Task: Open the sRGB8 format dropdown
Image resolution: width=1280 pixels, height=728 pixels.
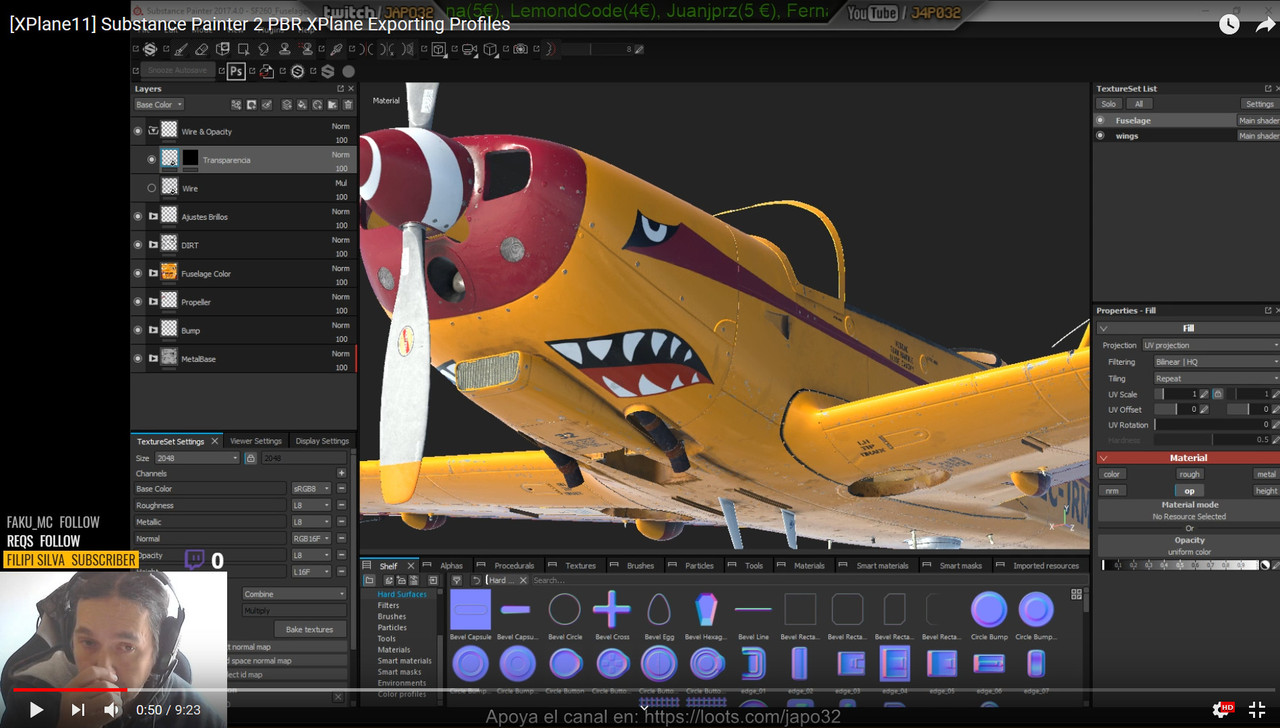Action: point(311,489)
